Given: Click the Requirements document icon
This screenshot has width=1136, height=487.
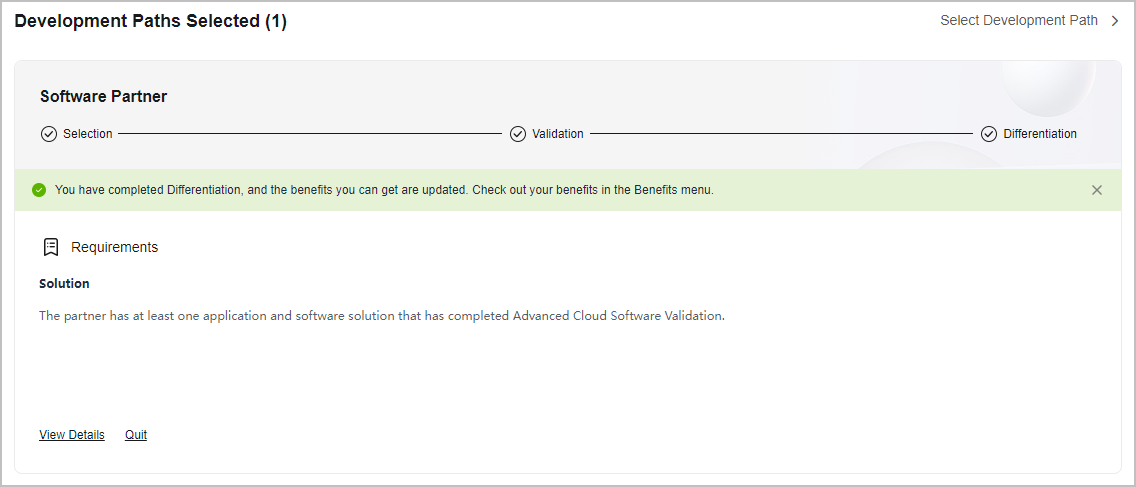Looking at the screenshot, I should 51,247.
